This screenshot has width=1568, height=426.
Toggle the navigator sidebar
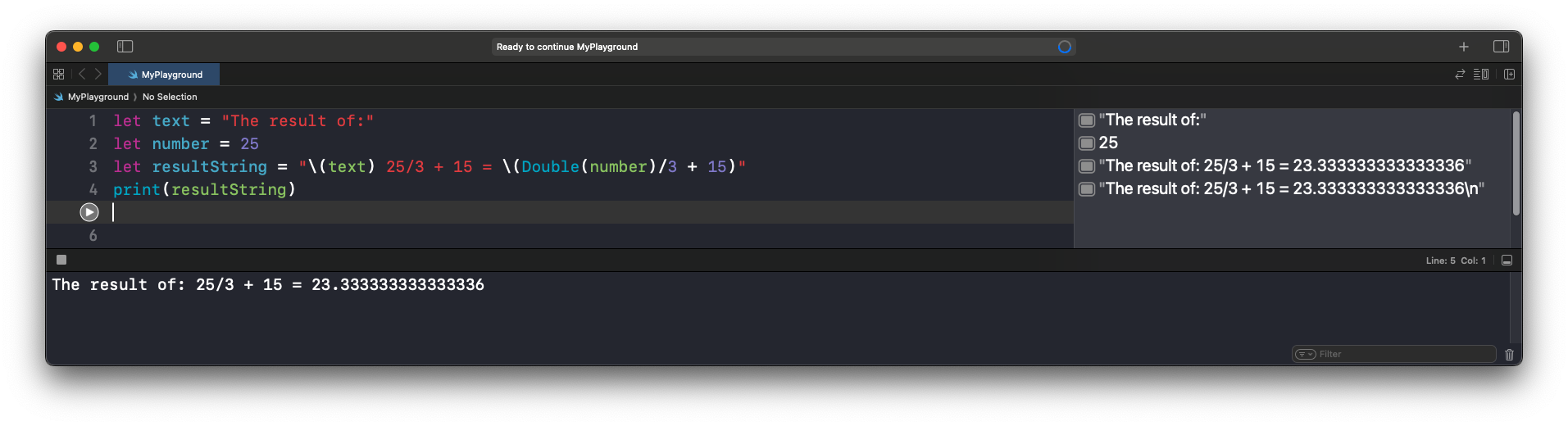(125, 47)
